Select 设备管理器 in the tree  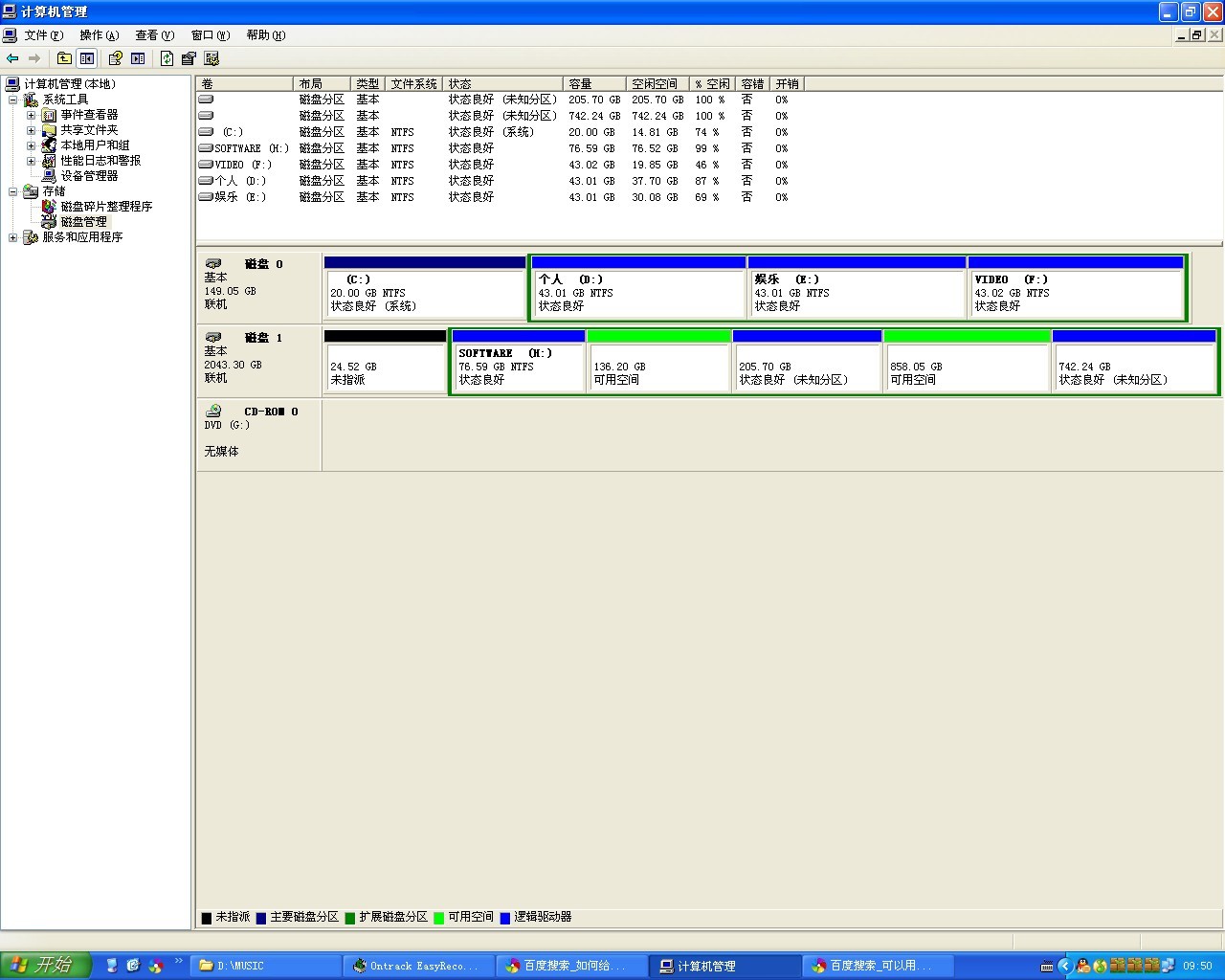click(89, 176)
